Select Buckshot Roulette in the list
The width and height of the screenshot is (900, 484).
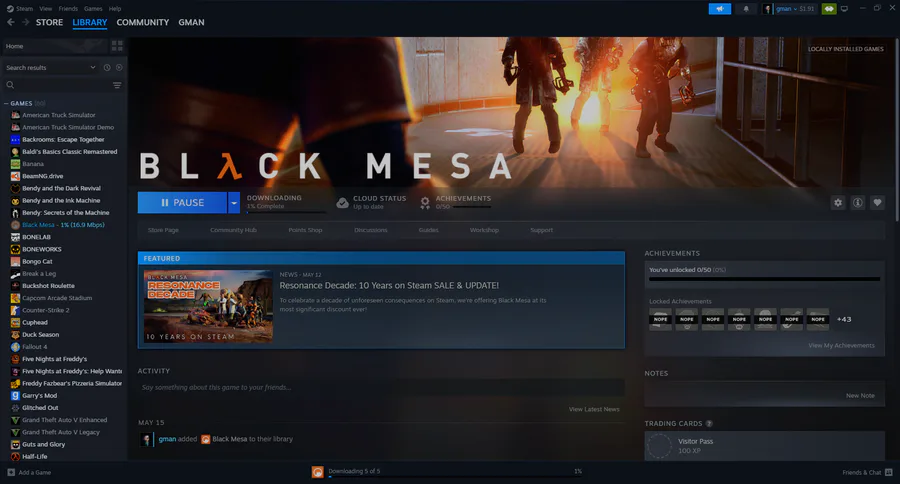click(48, 286)
